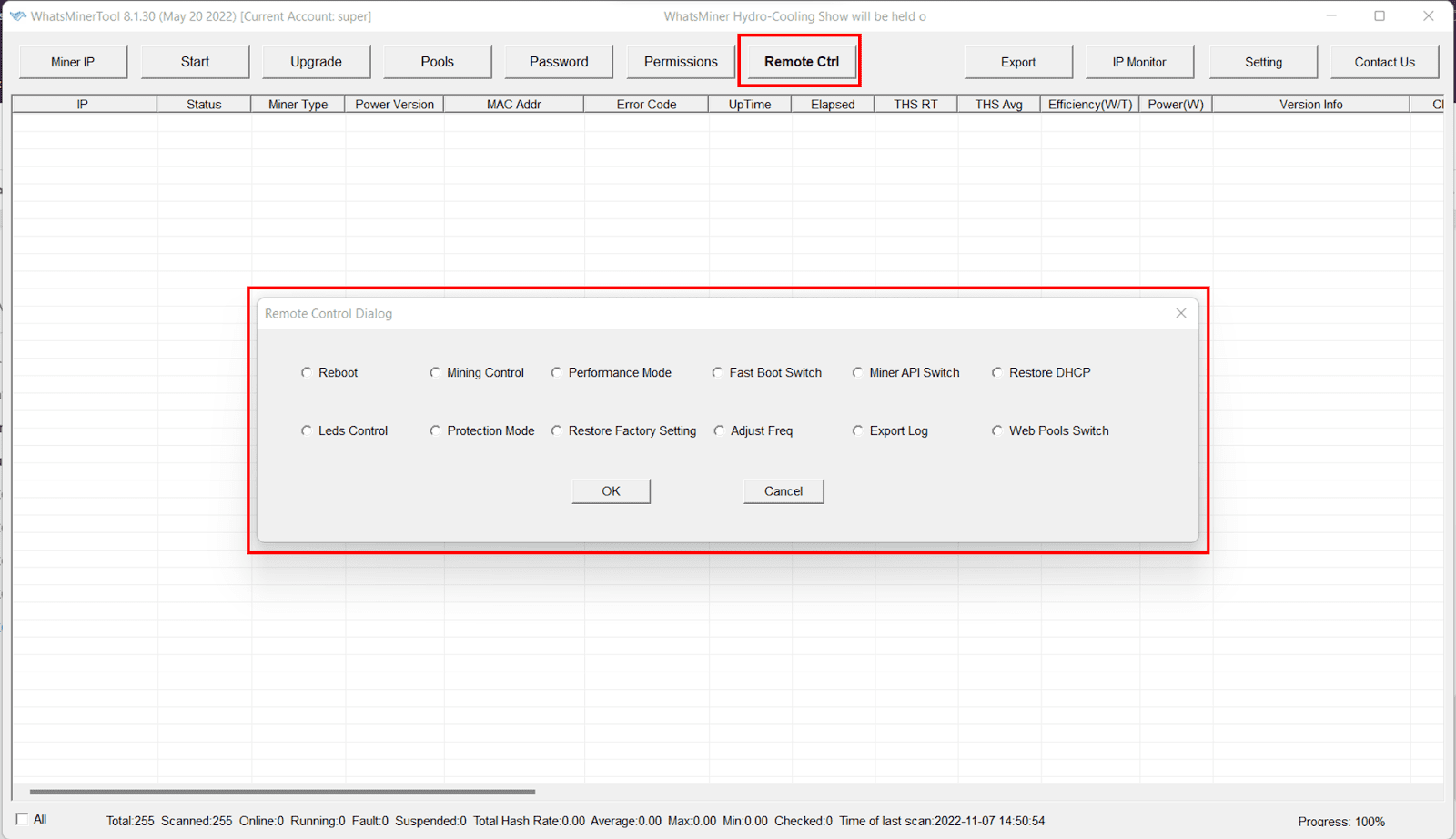Image resolution: width=1456 pixels, height=839 pixels.
Task: Cancel the Remote Control dialog
Action: [784, 491]
